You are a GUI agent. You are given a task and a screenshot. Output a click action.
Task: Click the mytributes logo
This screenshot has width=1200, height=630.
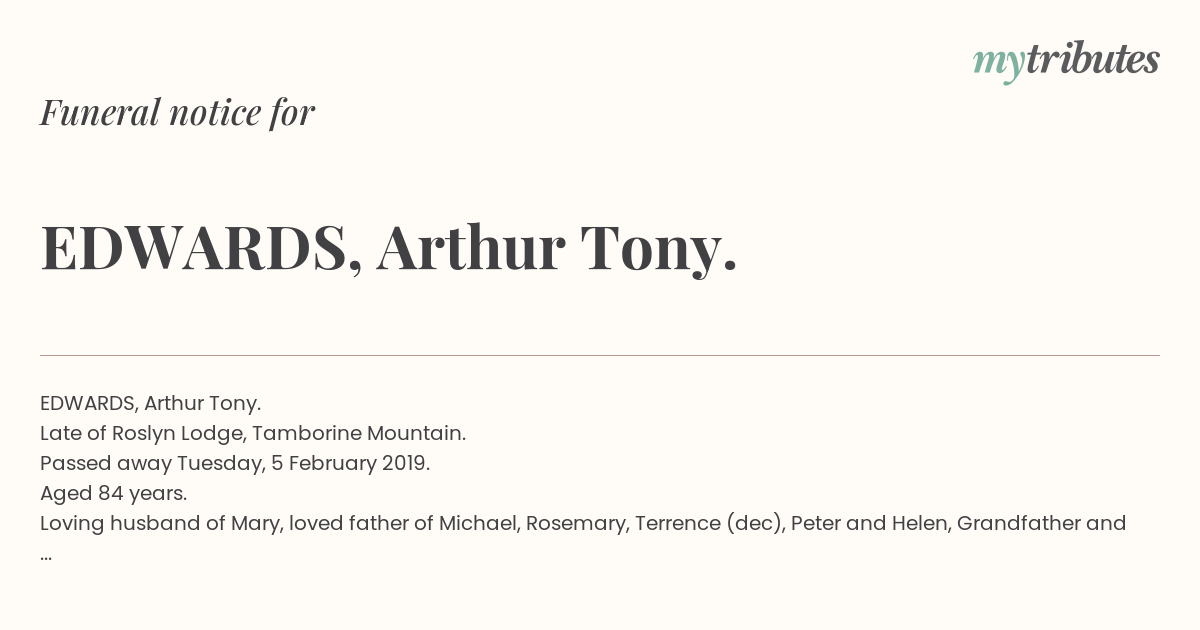click(x=1066, y=61)
